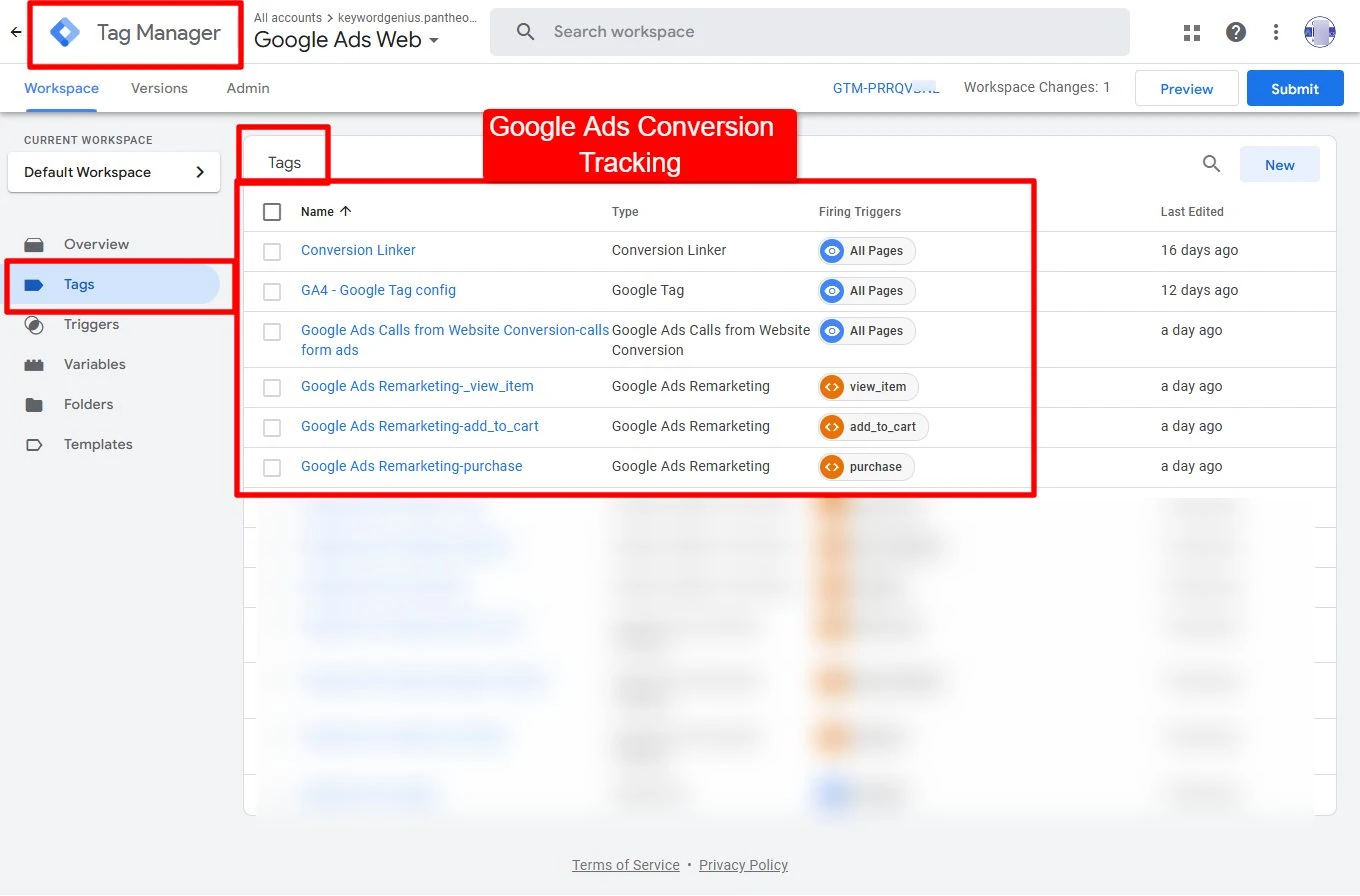The height and width of the screenshot is (896, 1360).
Task: Open the Google Ads Remarketing-add_to_cart tag
Action: coord(419,426)
